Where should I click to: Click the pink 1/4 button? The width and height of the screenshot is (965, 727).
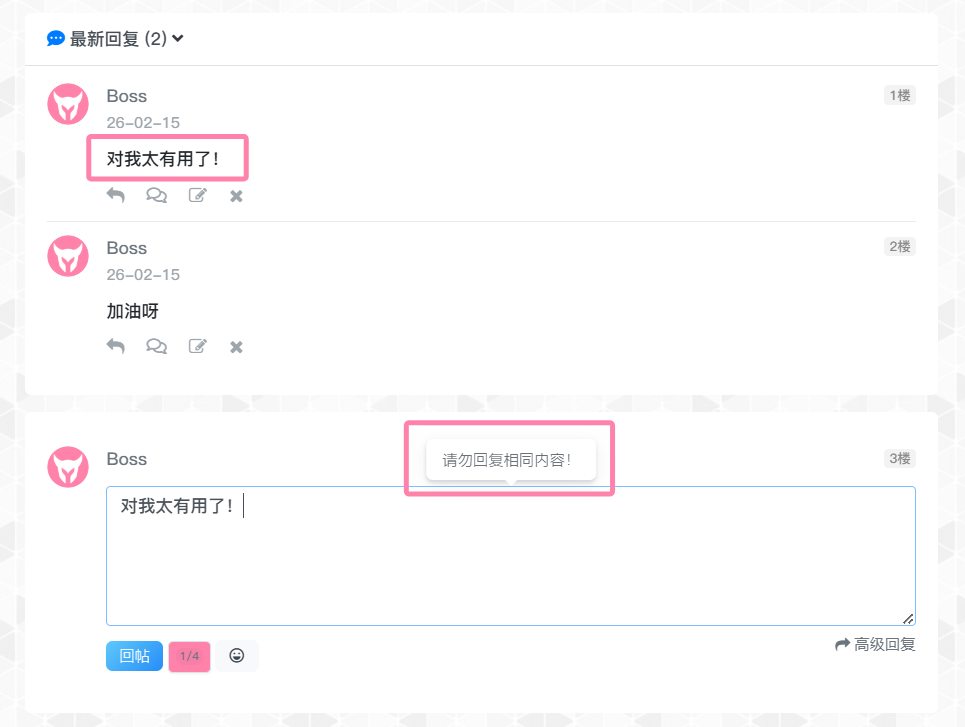click(189, 656)
